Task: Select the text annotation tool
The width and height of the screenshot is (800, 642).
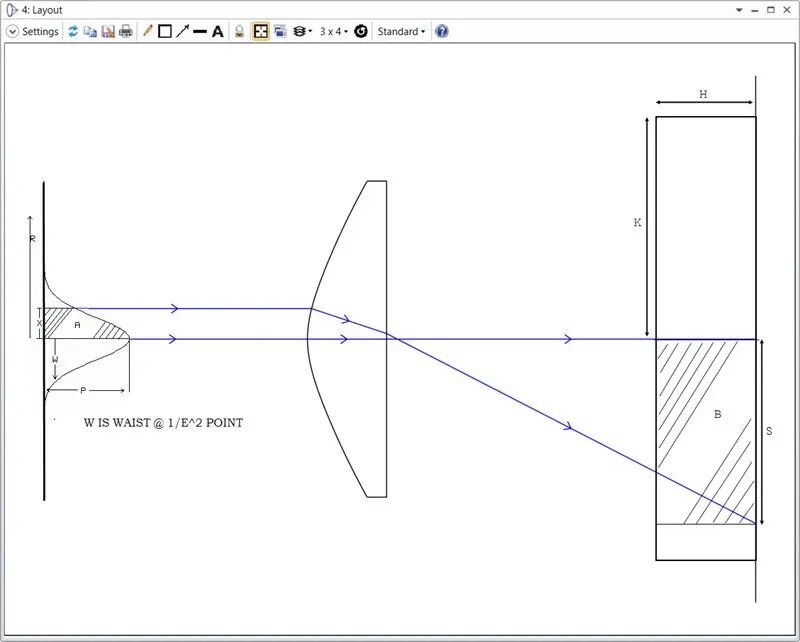Action: (217, 31)
